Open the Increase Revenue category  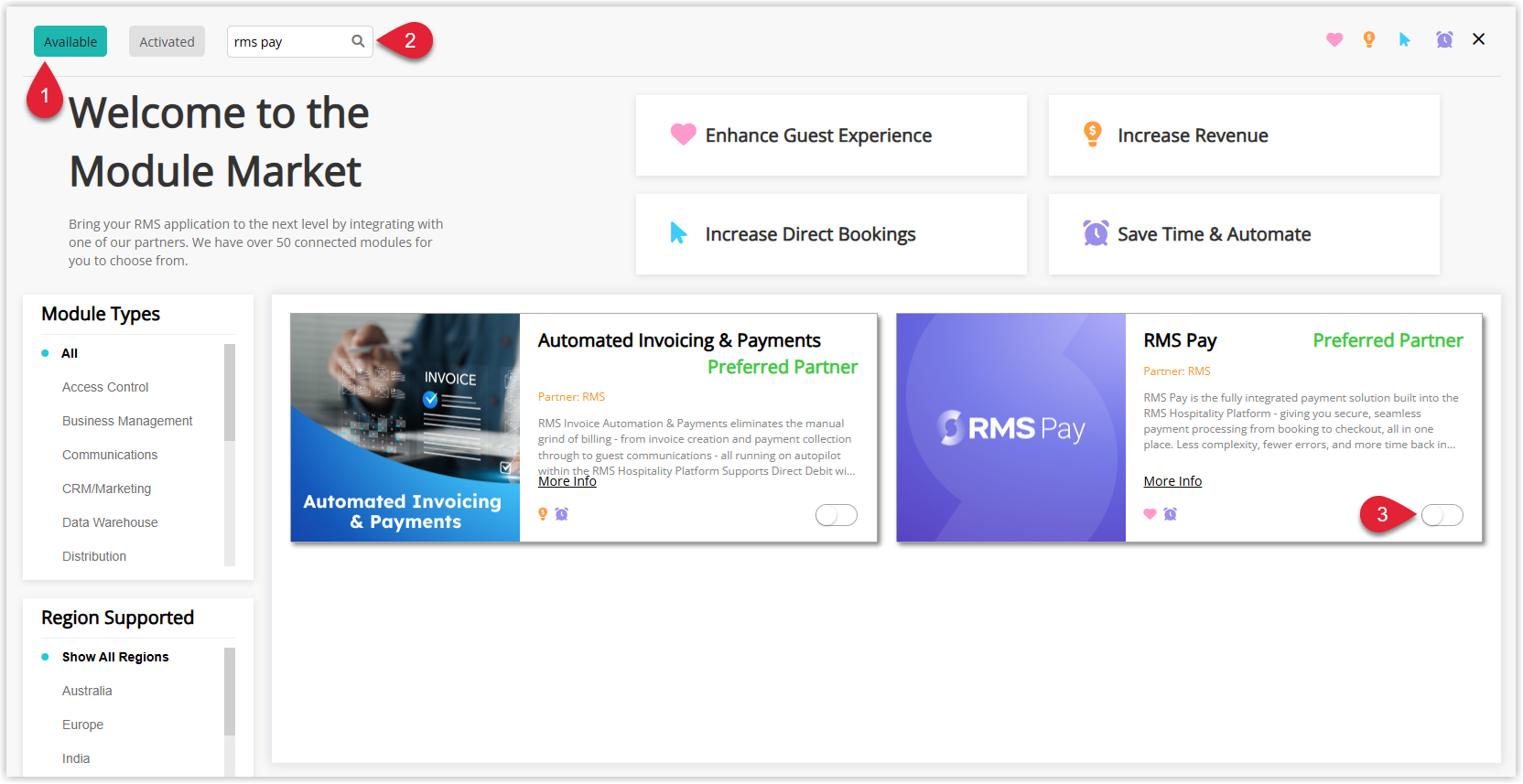[1244, 135]
